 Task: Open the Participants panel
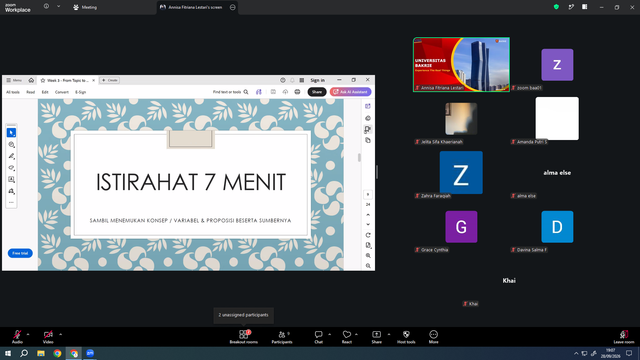tap(282, 336)
